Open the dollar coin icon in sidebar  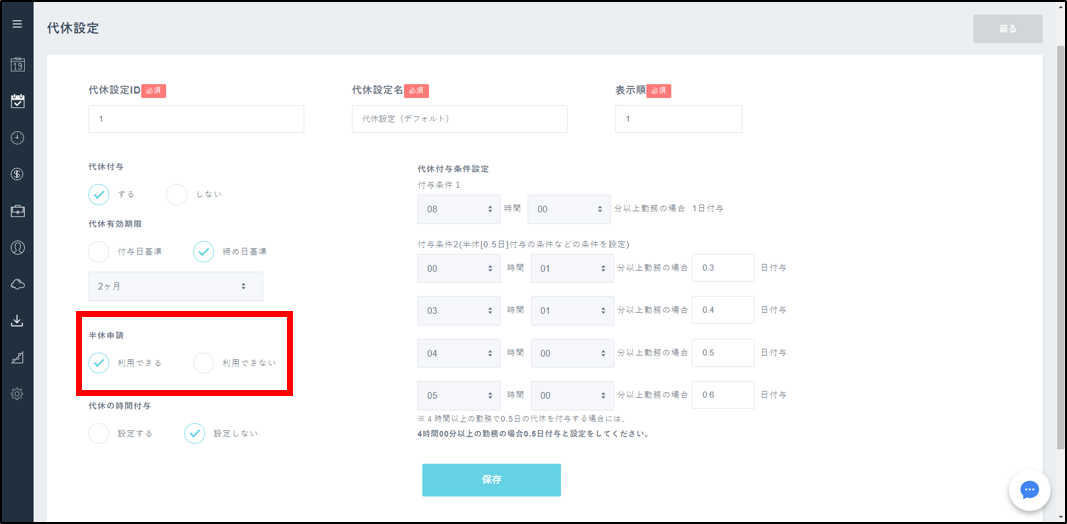click(x=17, y=174)
